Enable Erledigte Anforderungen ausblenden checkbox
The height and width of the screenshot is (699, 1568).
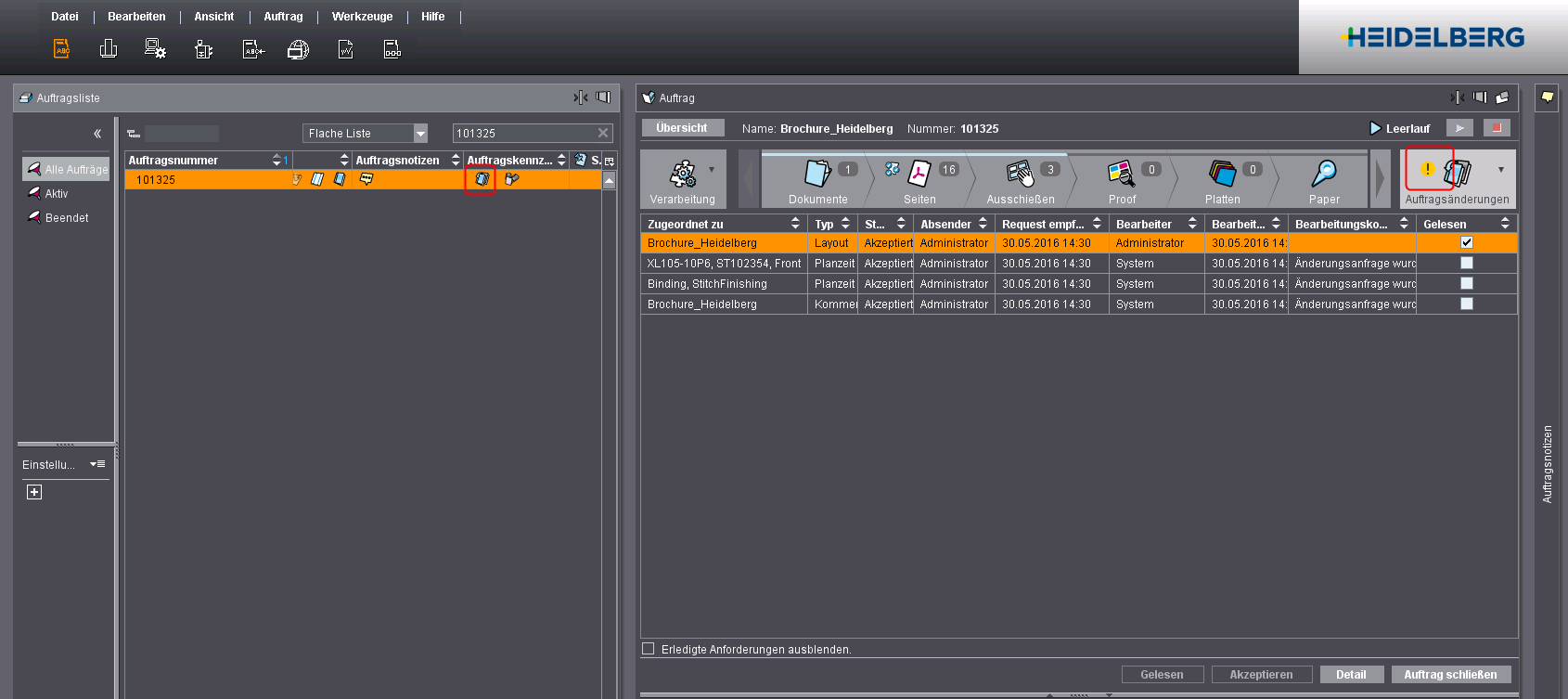coord(649,649)
